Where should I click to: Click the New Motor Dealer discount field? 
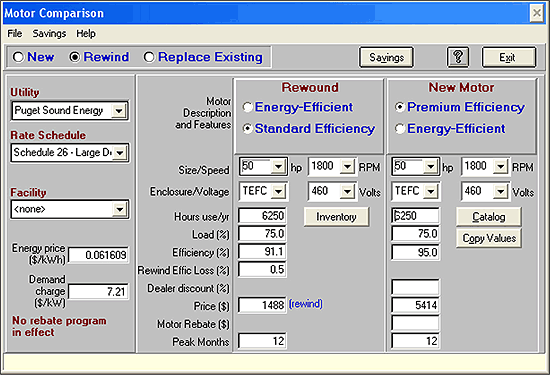click(x=415, y=287)
